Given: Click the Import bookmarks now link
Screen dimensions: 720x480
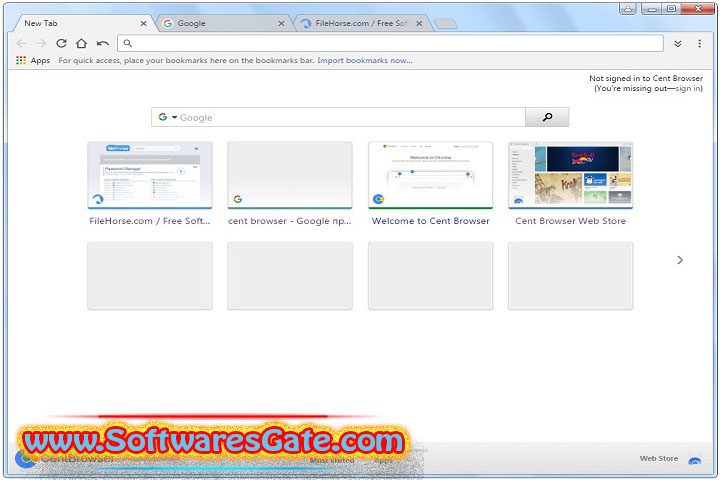Looking at the screenshot, I should pos(365,60).
